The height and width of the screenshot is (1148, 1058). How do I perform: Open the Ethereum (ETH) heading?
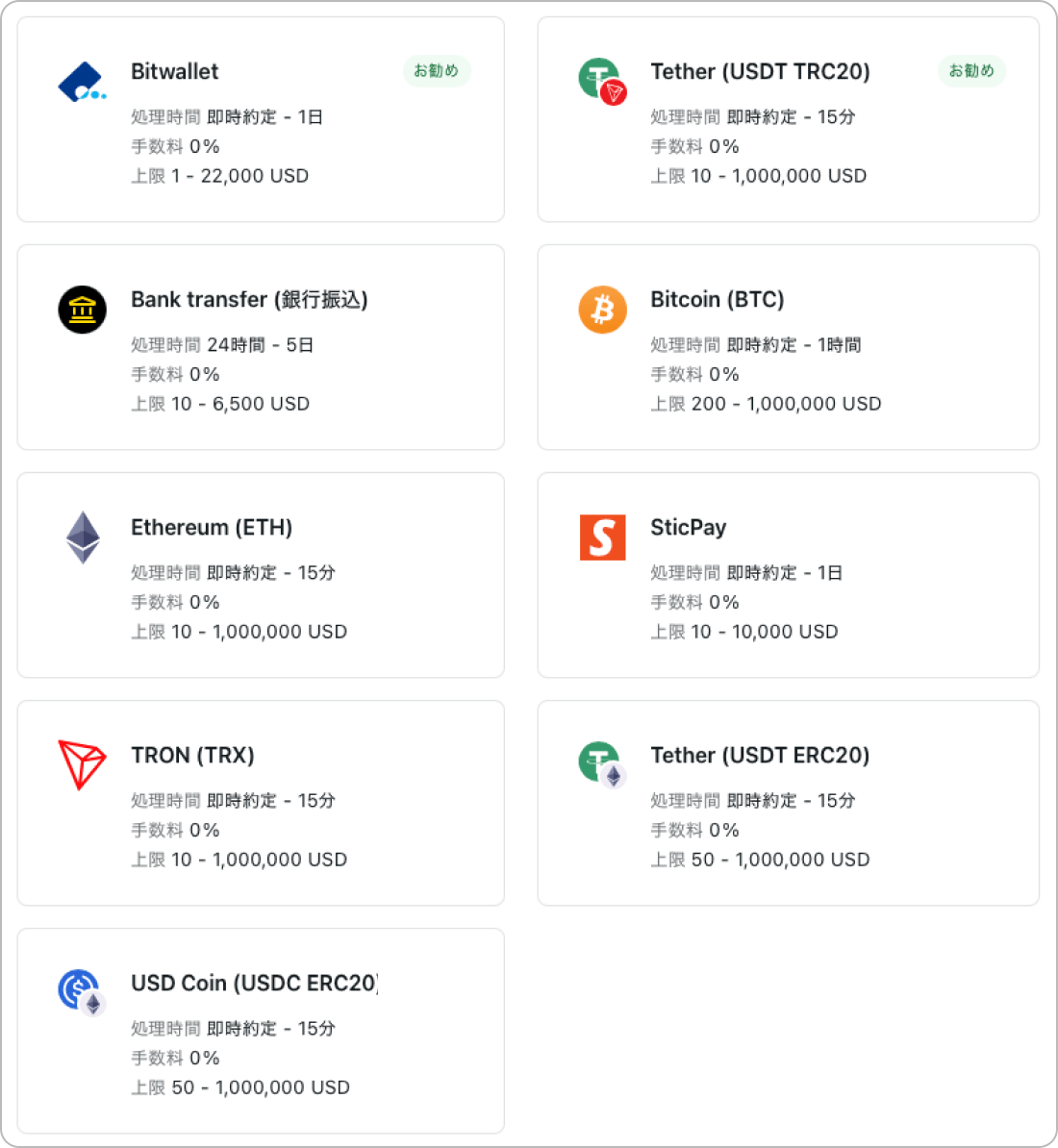tap(211, 527)
